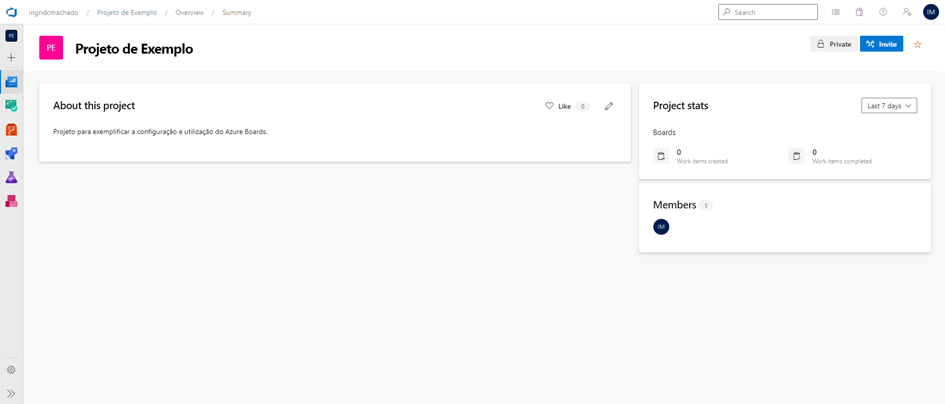Open the Boards hub in sidebar

pyautogui.click(x=11, y=105)
